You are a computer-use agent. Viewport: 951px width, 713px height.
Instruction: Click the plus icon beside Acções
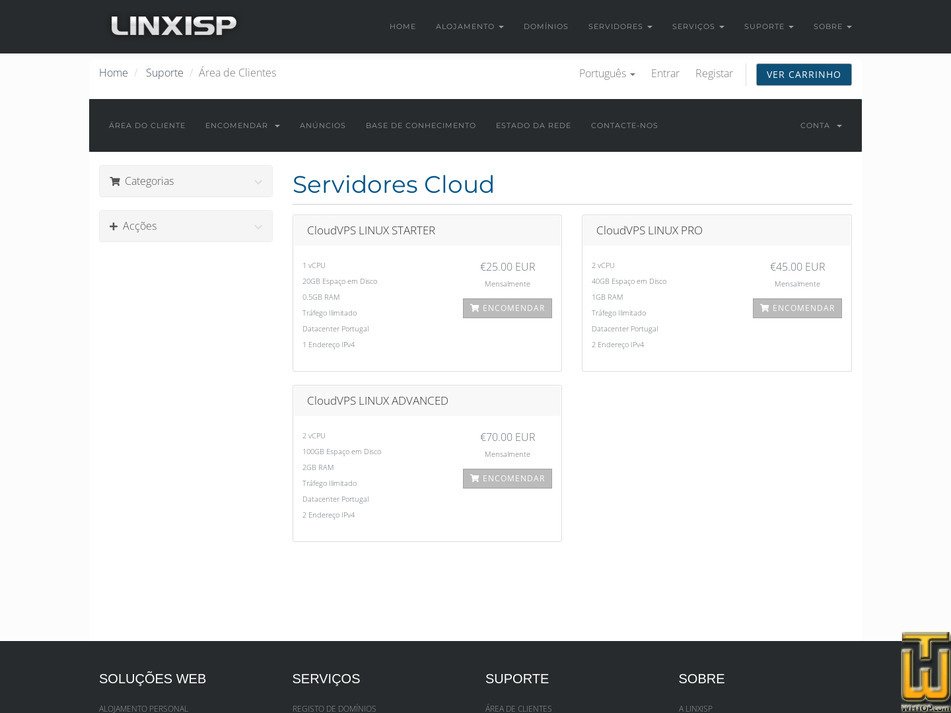coord(113,226)
